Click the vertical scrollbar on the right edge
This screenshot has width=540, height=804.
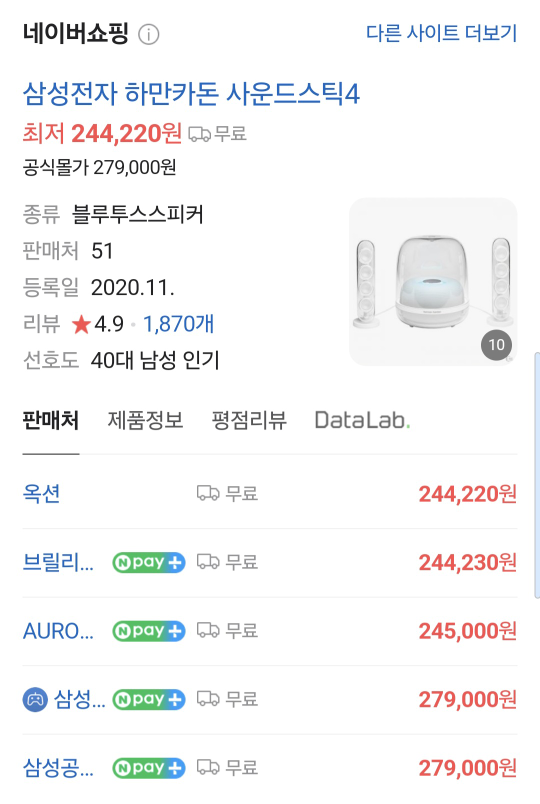(x=536, y=475)
